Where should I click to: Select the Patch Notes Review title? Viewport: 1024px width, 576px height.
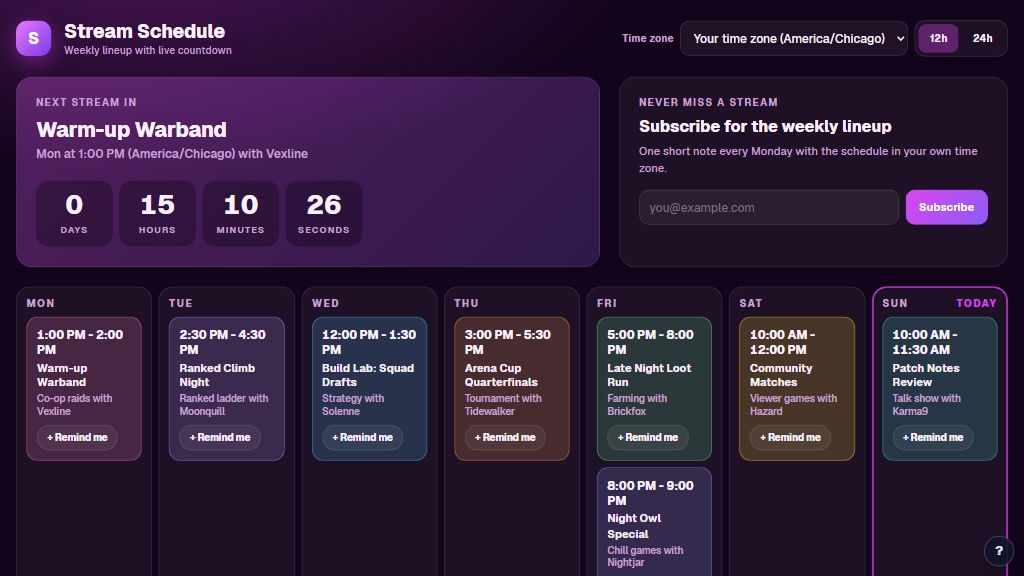coord(926,376)
